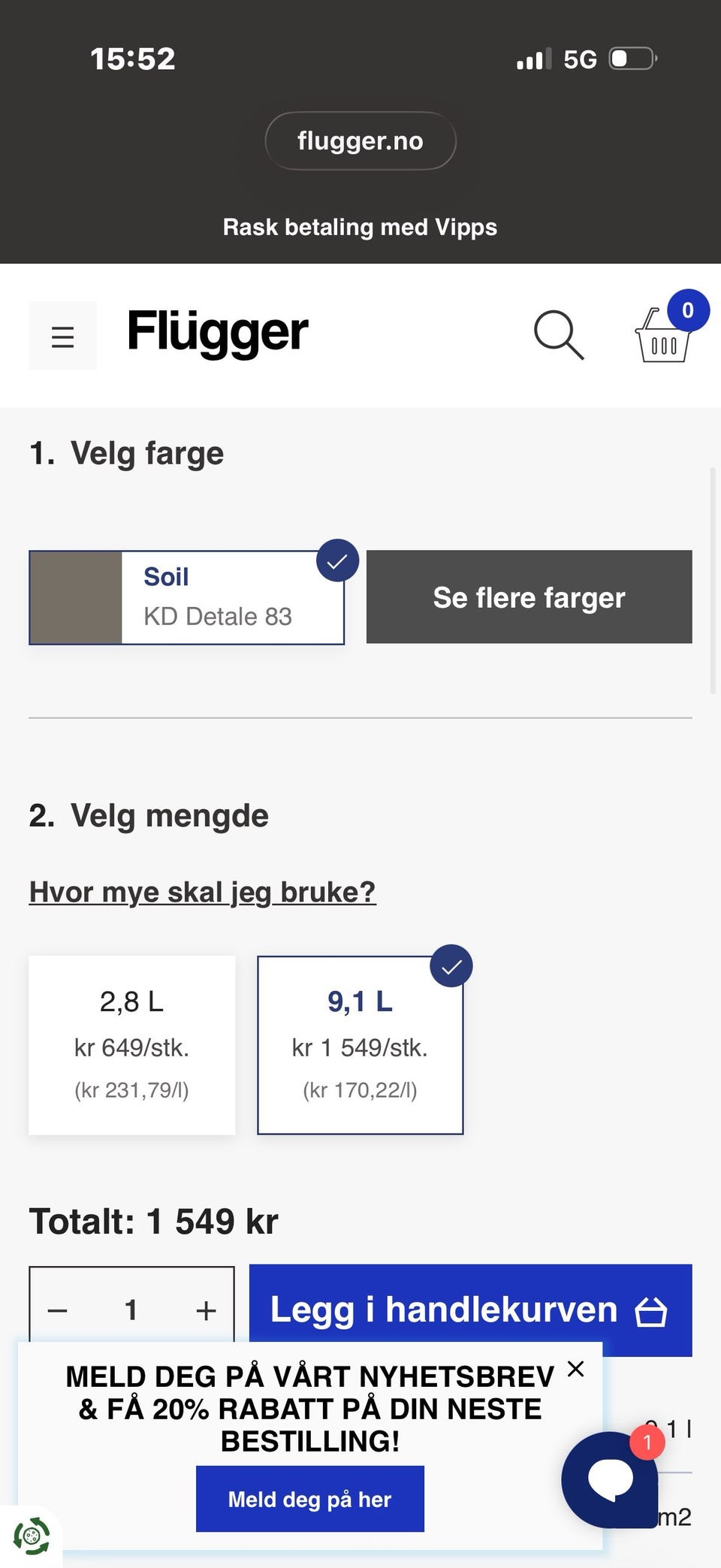The image size is (721, 1568).
Task: Open the chat bubble widget
Action: [x=610, y=1479]
